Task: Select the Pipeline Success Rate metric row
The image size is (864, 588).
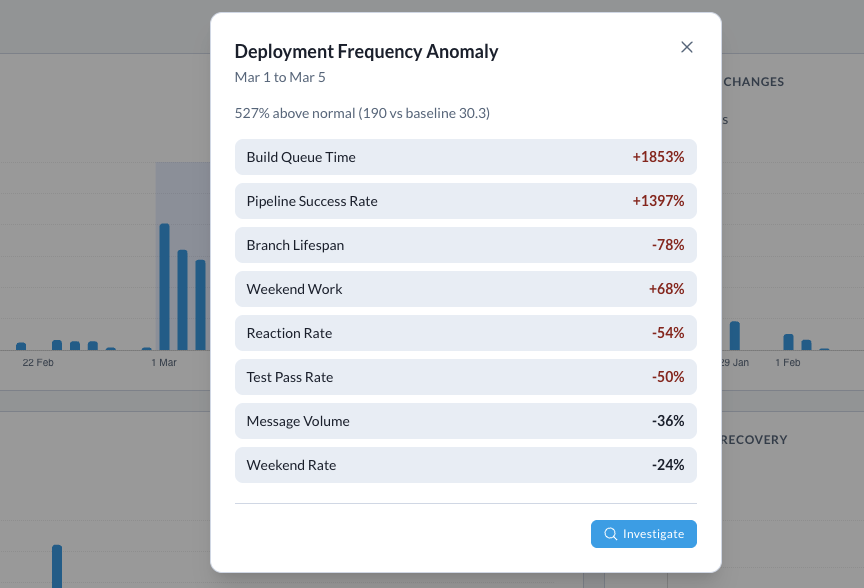Action: click(465, 201)
